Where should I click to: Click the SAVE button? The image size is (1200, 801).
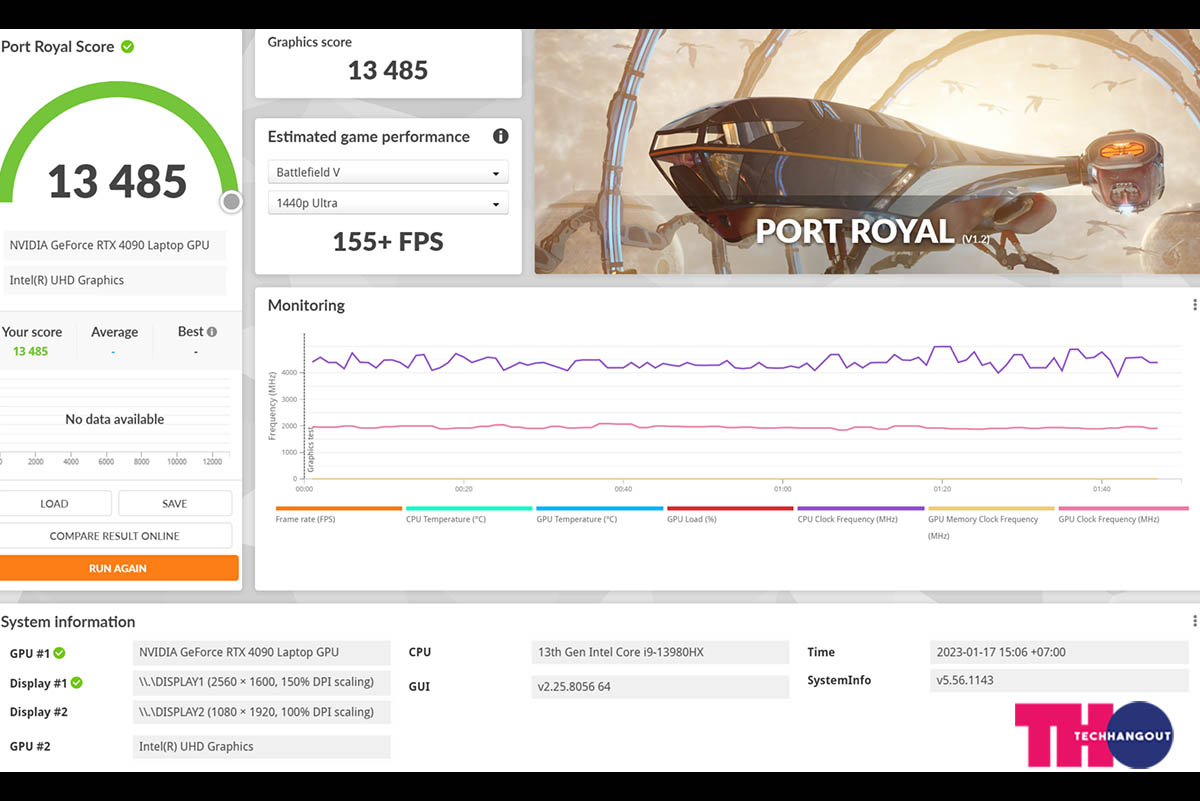click(175, 503)
